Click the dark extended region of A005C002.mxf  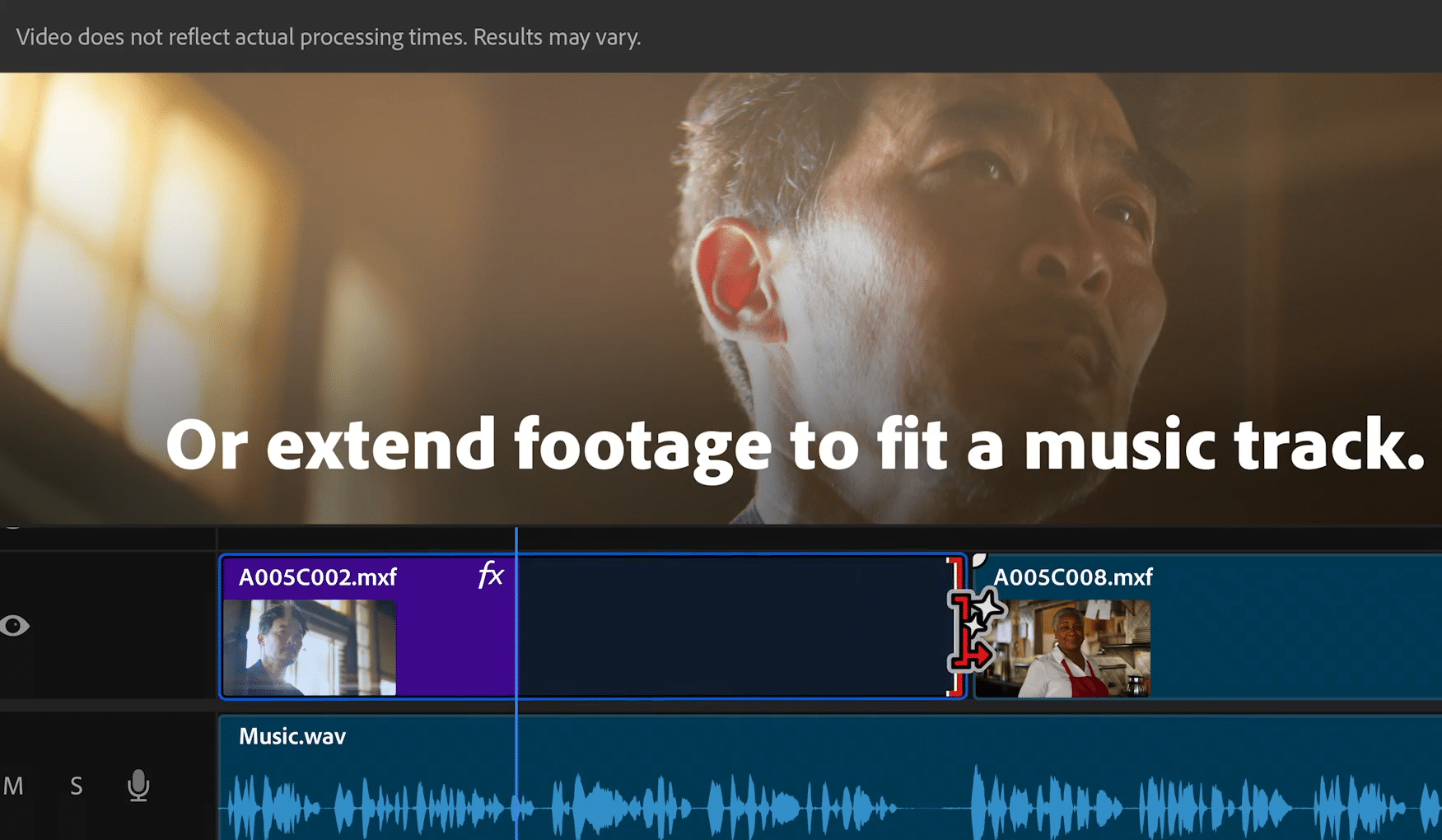(x=731, y=628)
